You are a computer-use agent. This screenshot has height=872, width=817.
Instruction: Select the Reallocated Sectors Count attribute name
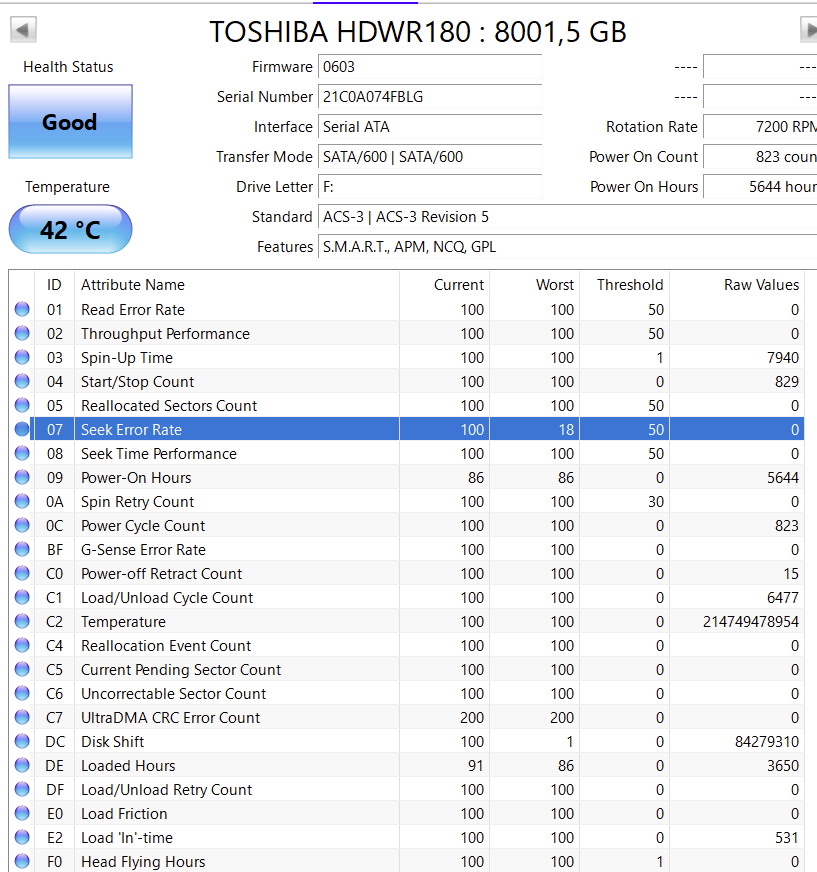click(169, 406)
